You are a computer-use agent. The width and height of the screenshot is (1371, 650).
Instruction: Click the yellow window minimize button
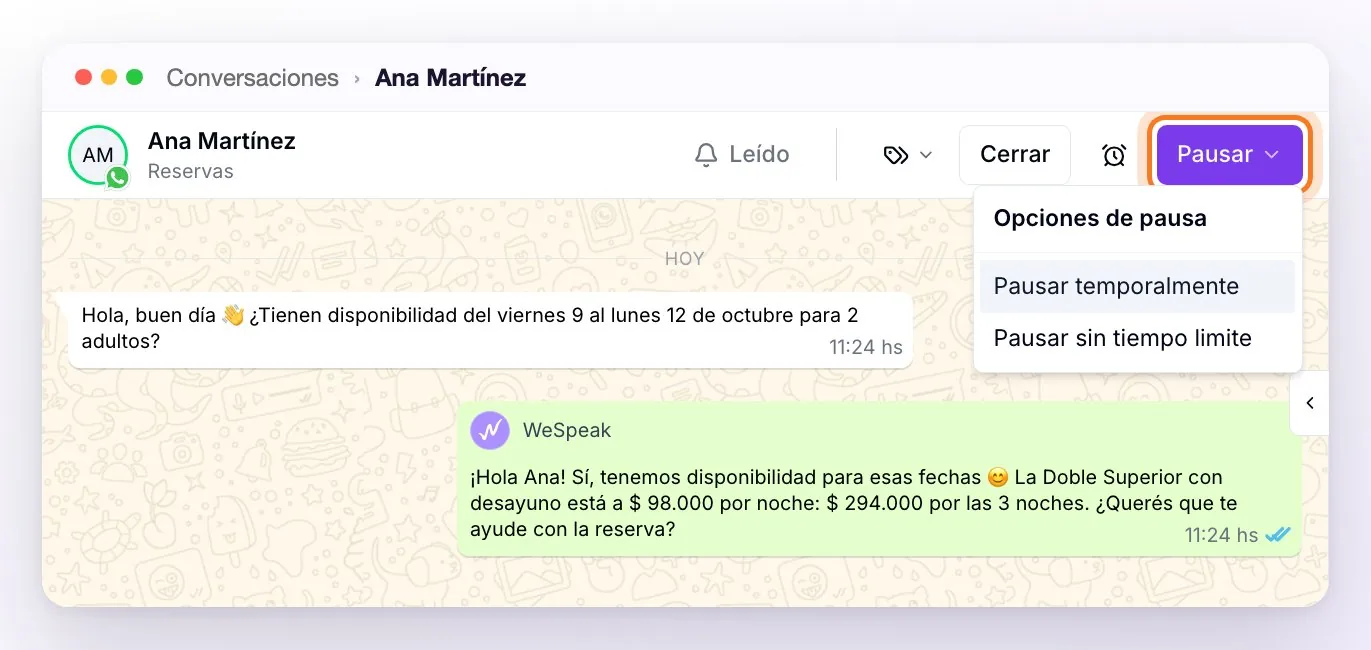[x=109, y=77]
